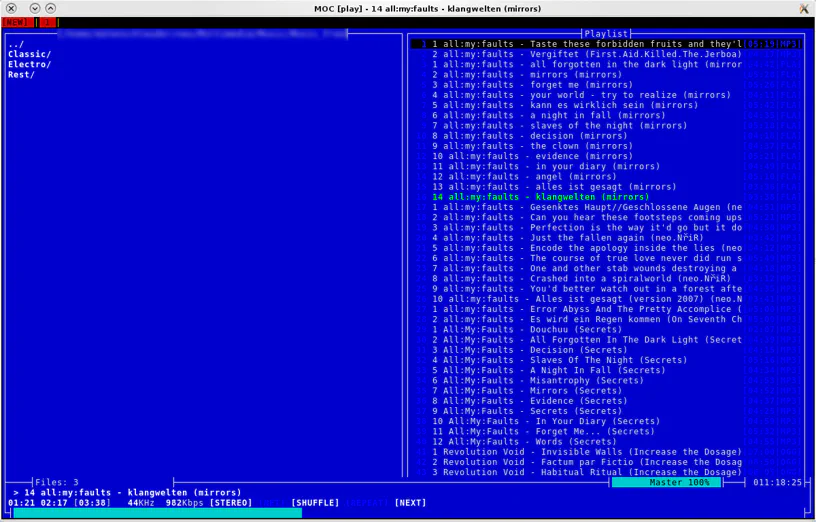Select Just the fallen again track
Viewport: 816px width, 522px height.
point(606,238)
